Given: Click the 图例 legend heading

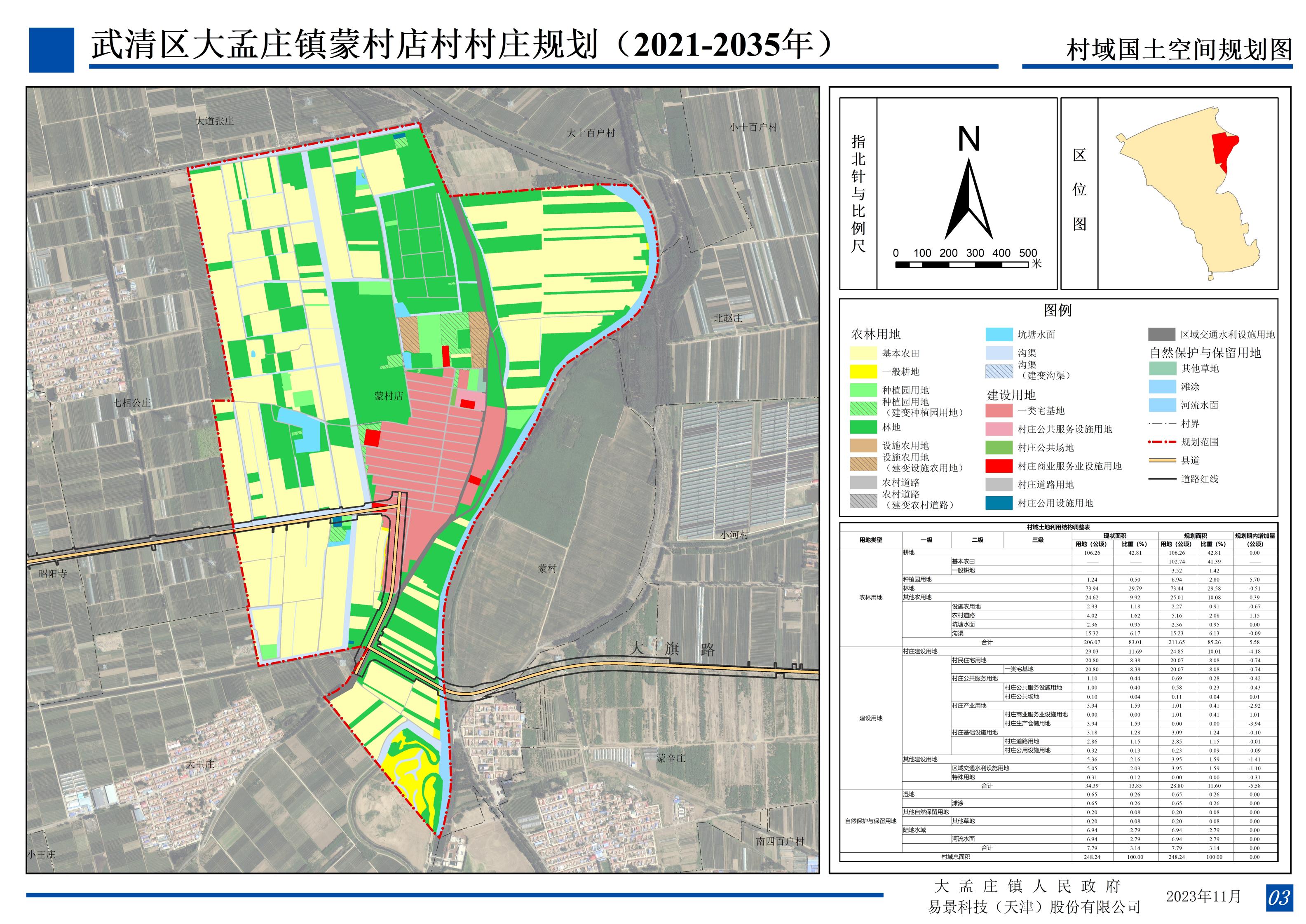Looking at the screenshot, I should (x=1058, y=310).
